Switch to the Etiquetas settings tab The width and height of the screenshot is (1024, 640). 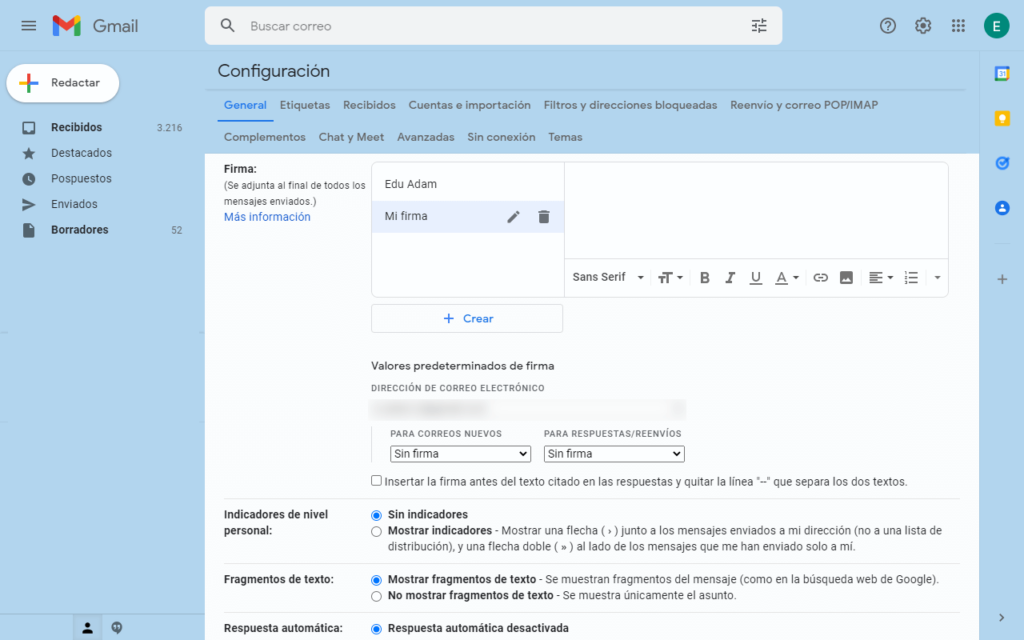click(x=304, y=105)
